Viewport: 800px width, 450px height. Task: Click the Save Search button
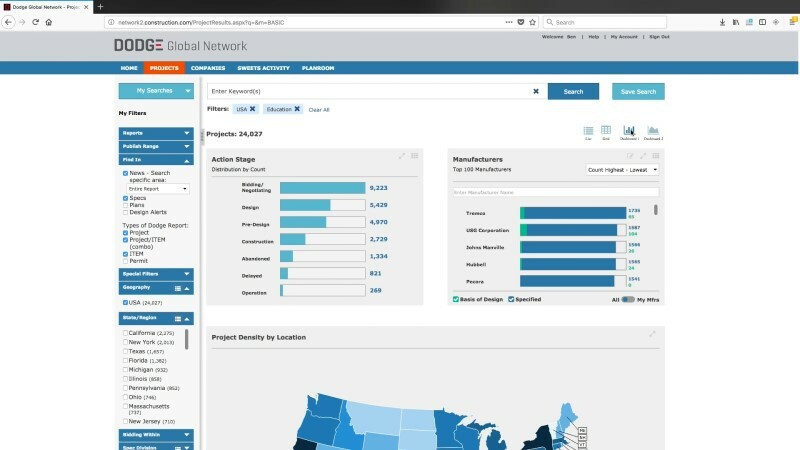pos(638,91)
